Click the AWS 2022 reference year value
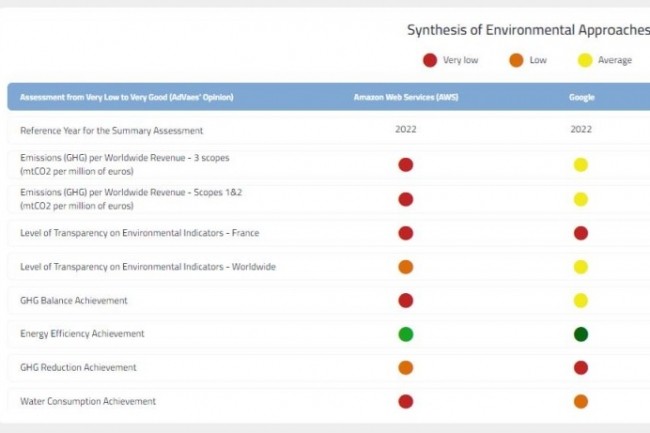 pyautogui.click(x=406, y=129)
